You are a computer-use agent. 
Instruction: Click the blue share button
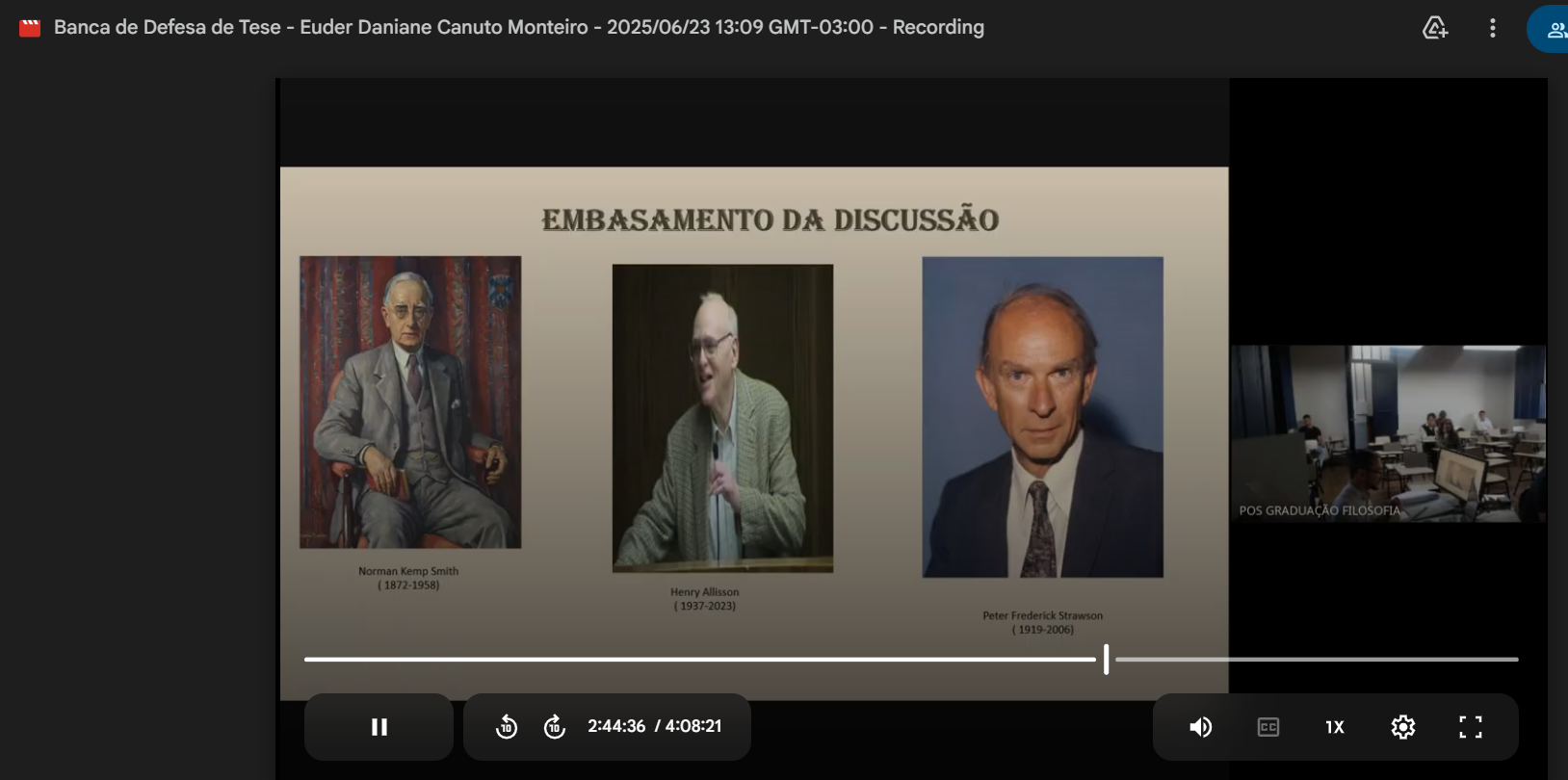click(x=1552, y=29)
